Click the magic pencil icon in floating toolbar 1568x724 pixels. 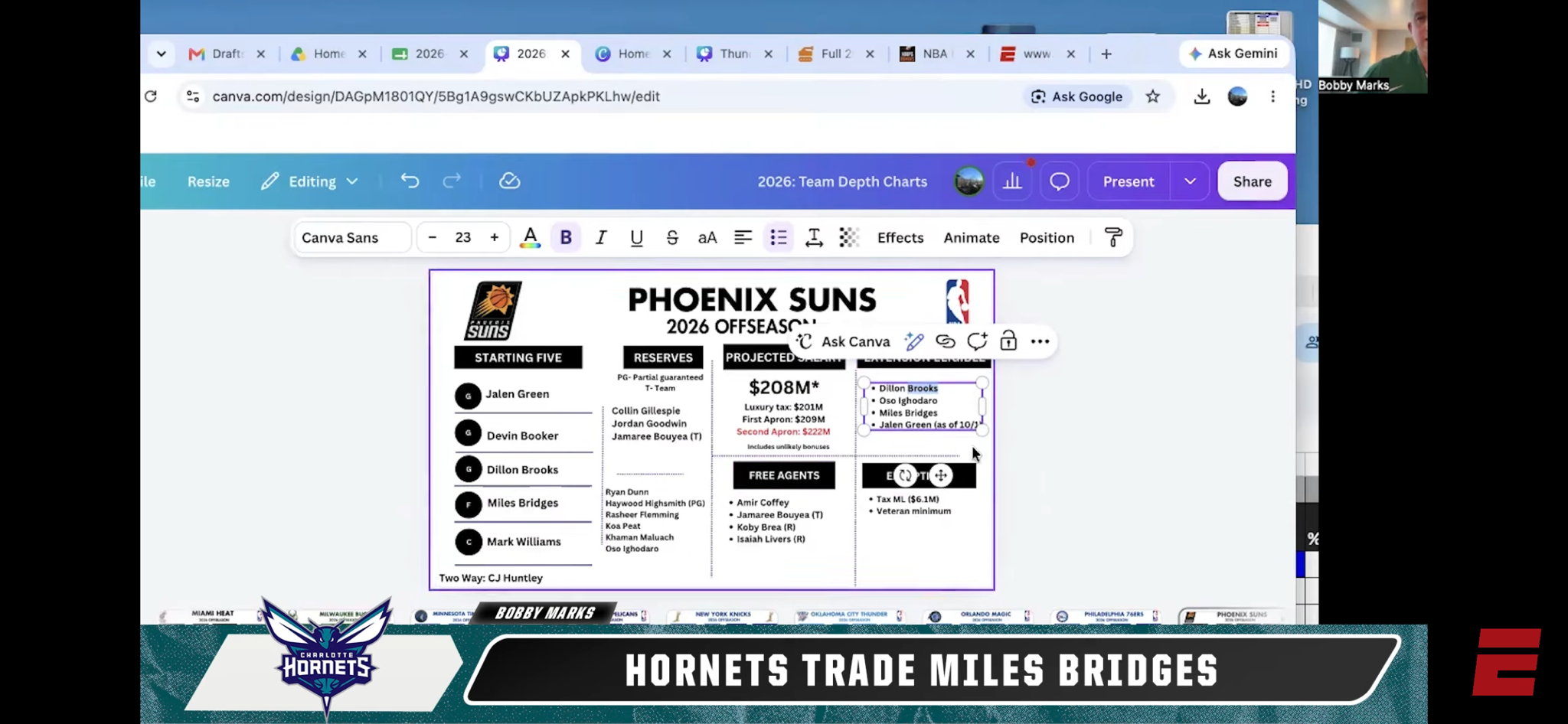coord(913,341)
